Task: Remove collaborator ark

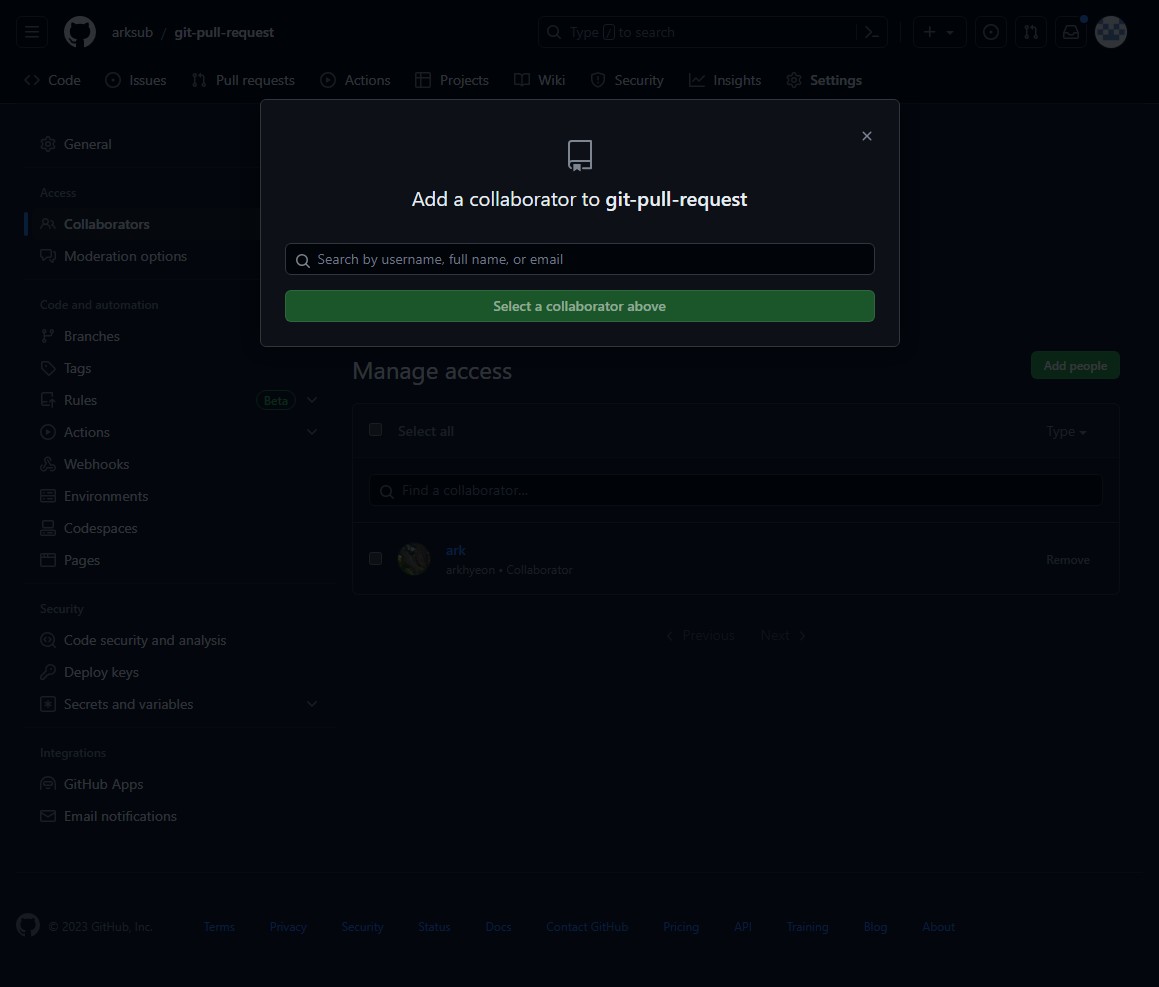Action: click(x=1067, y=560)
